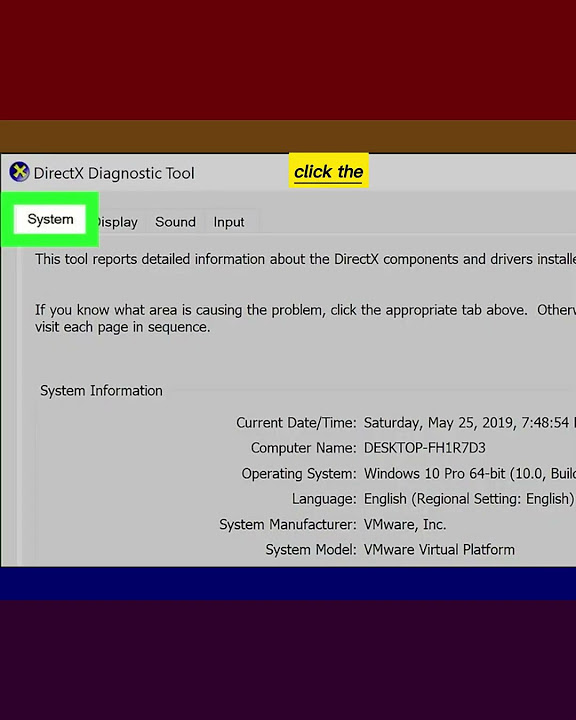Select the DESKTOP-FH1R7D3 computer name value
This screenshot has width=576, height=720.
(x=424, y=448)
